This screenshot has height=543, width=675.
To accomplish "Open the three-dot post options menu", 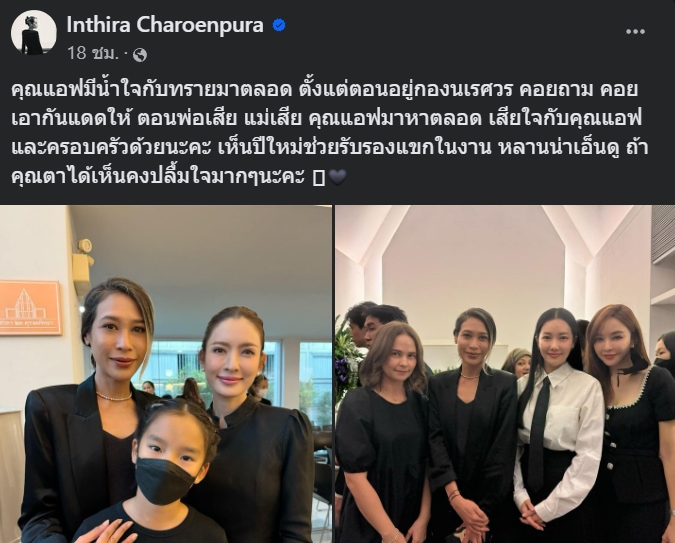I will [635, 31].
